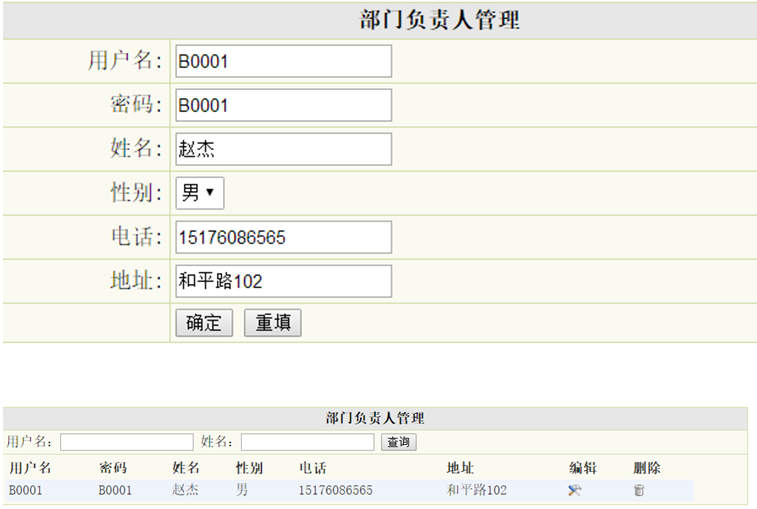
Task: Click the 编辑 column header
Action: [583, 467]
